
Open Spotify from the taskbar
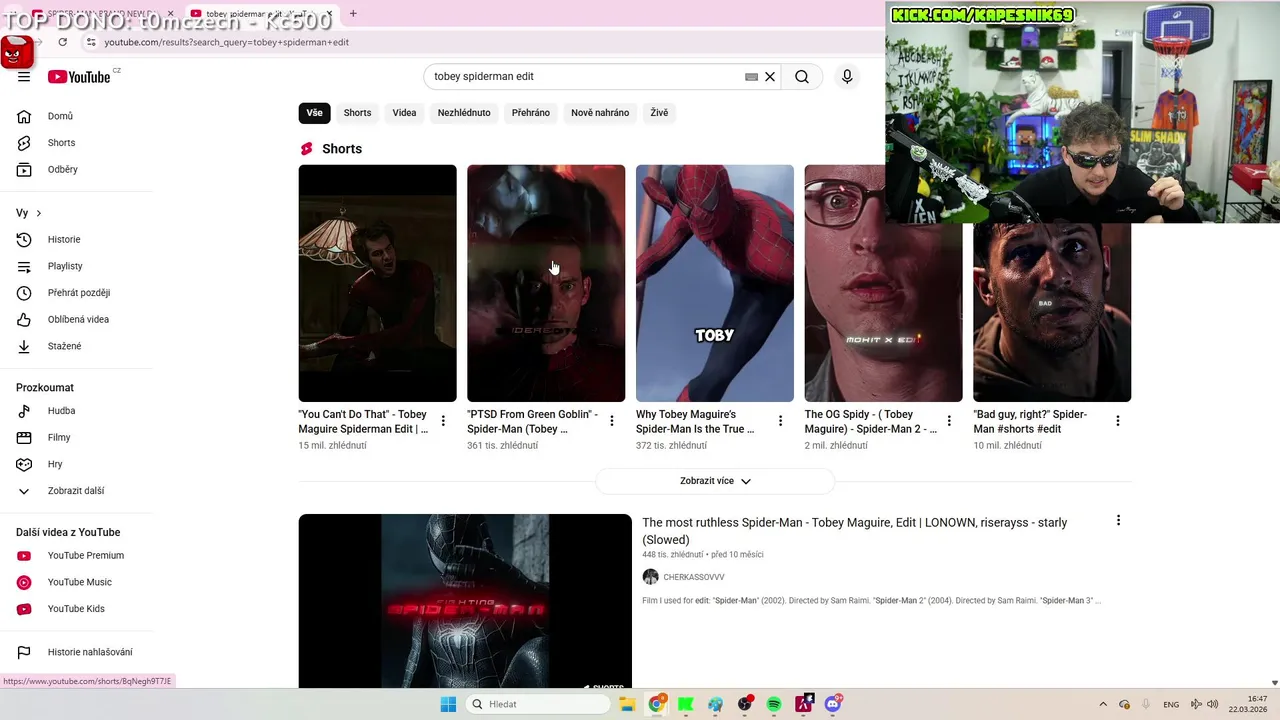pos(774,704)
